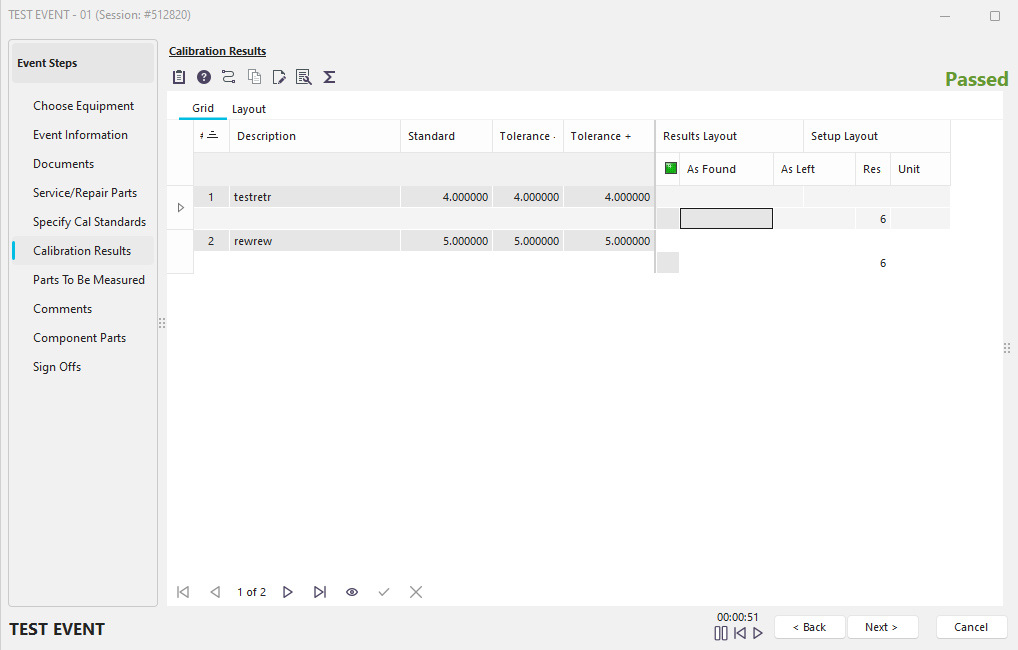1018x650 pixels.
Task: Go to next record with navigator arrow
Action: coord(287,592)
